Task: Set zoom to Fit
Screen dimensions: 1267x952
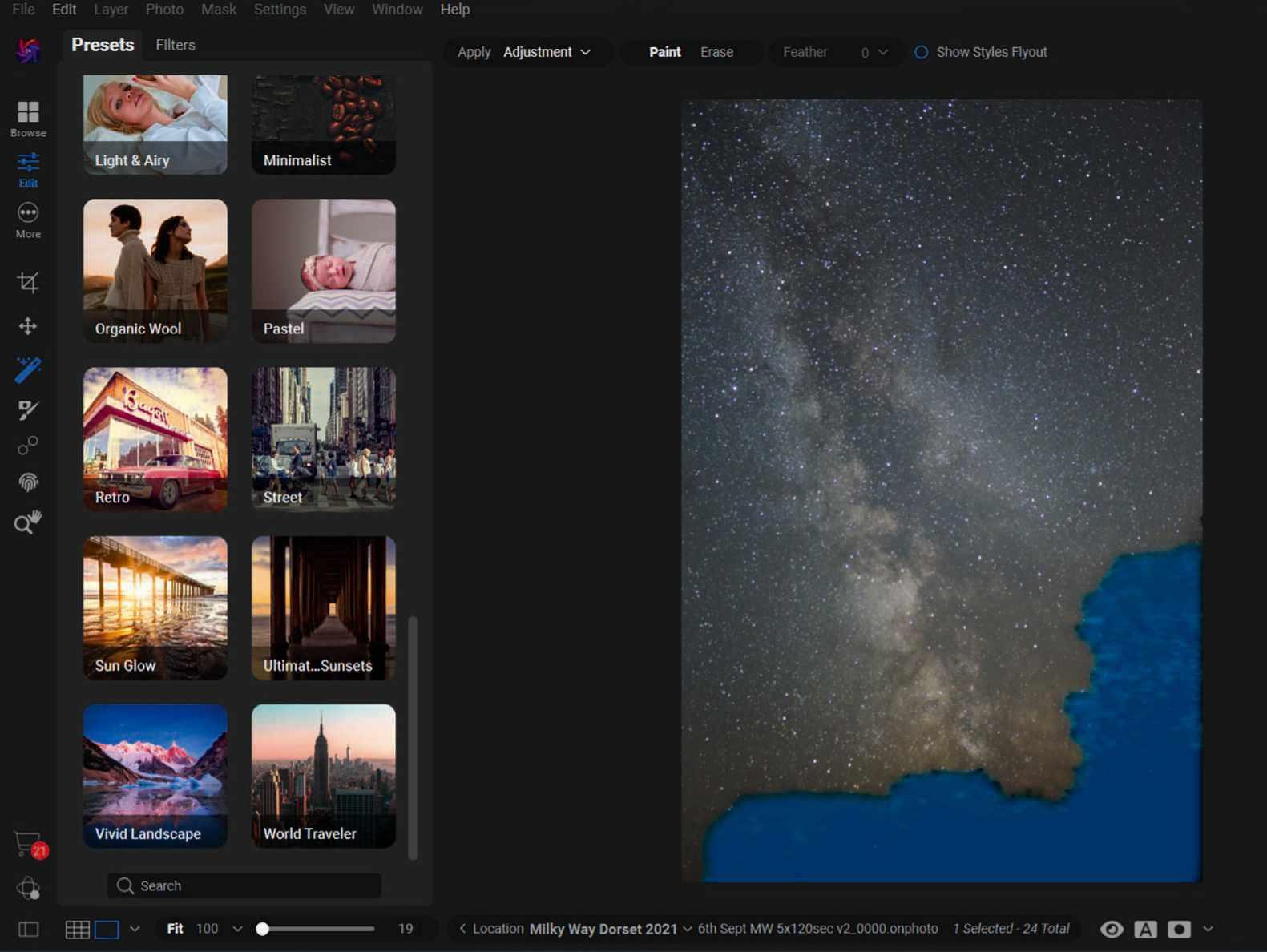Action: point(175,929)
